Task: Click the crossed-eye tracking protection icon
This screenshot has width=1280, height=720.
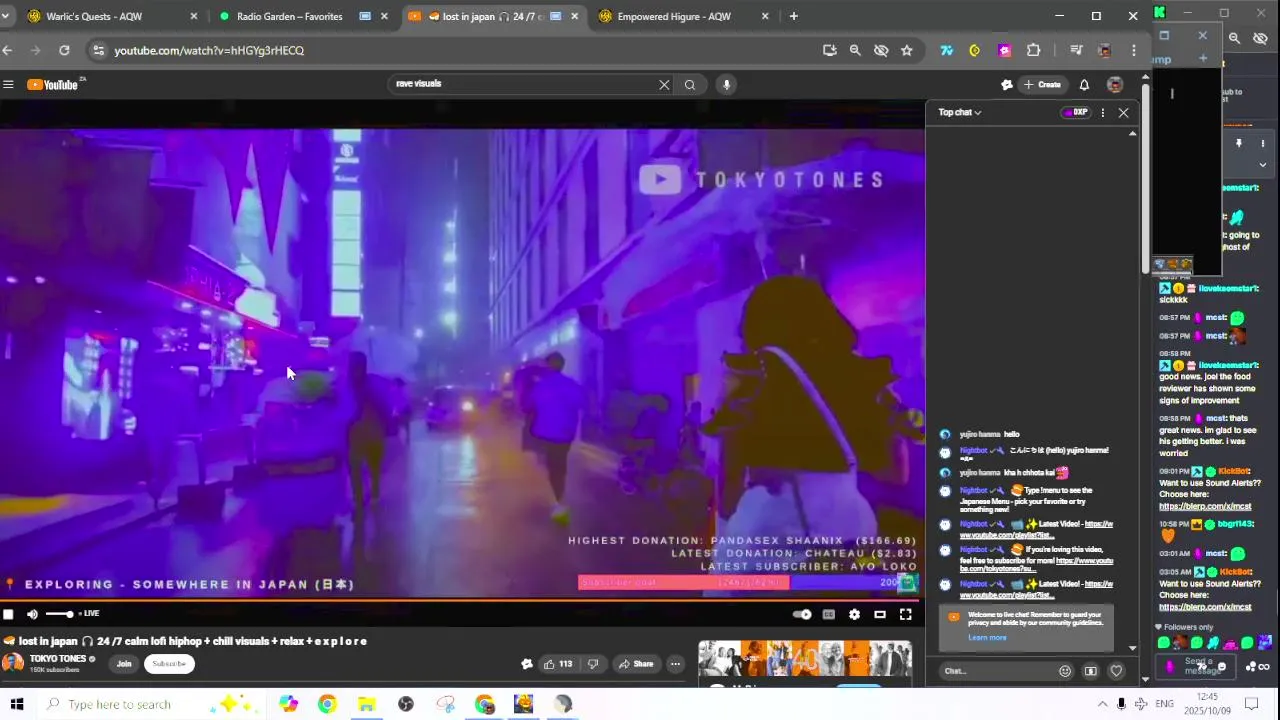Action: 881,50
